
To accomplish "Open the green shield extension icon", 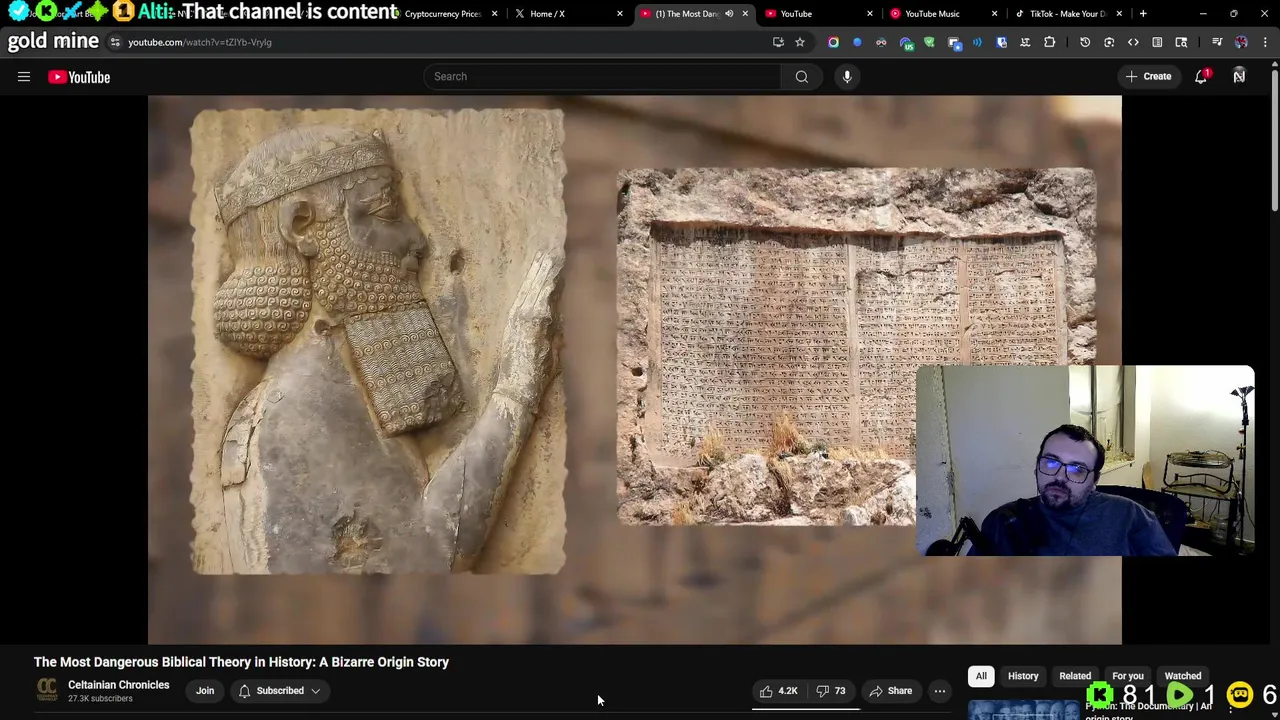I will [x=929, y=42].
